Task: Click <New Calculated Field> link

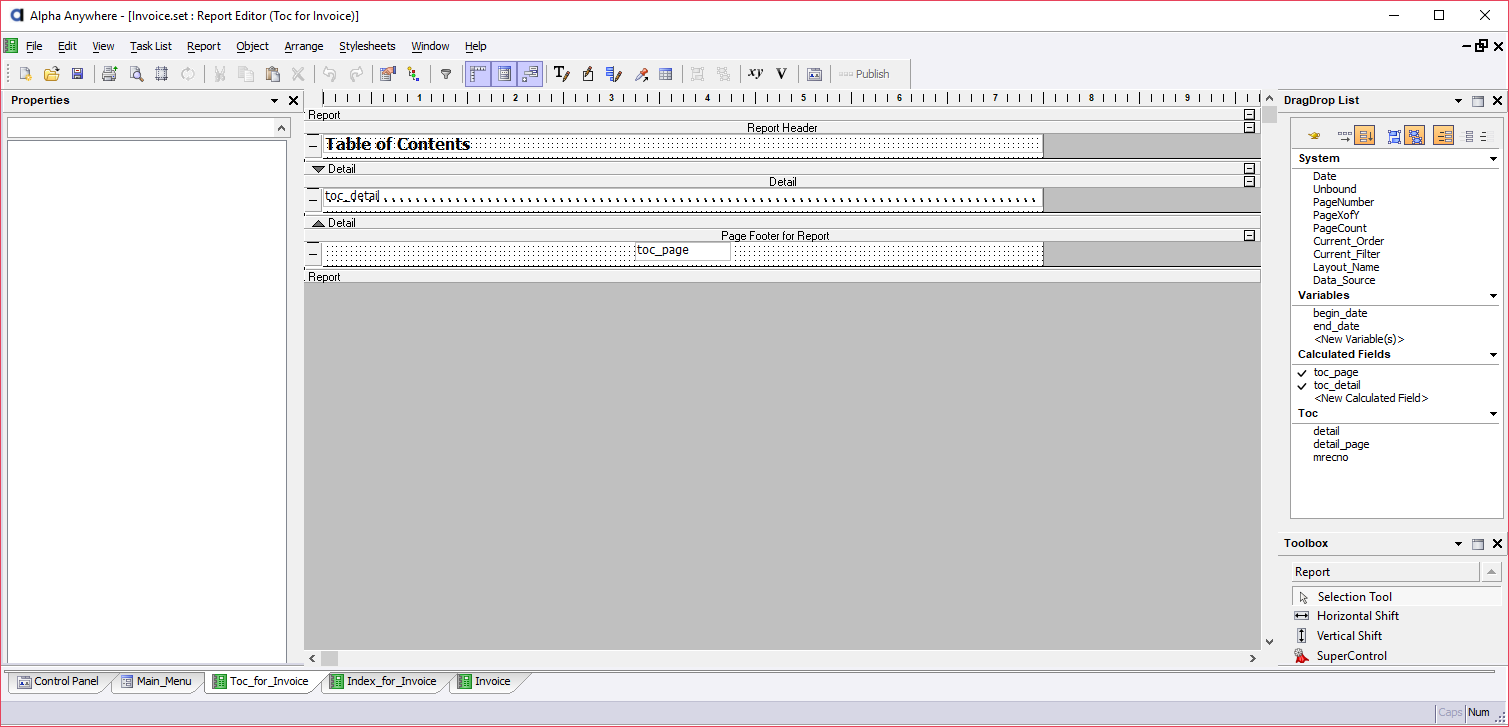Action: point(1371,398)
